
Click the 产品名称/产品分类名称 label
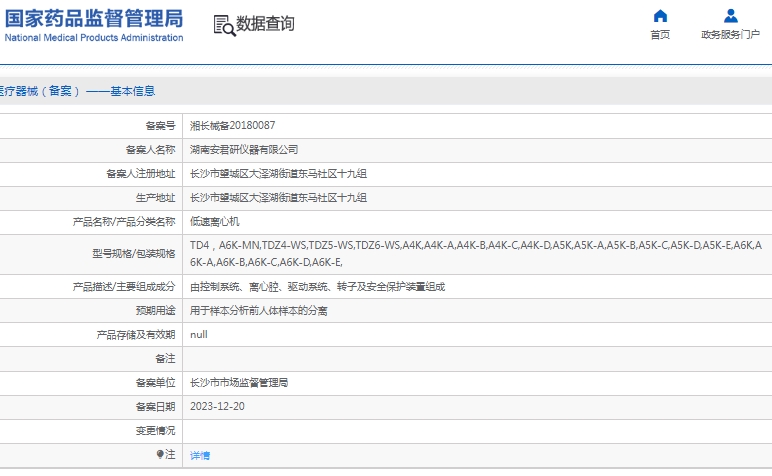click(124, 222)
